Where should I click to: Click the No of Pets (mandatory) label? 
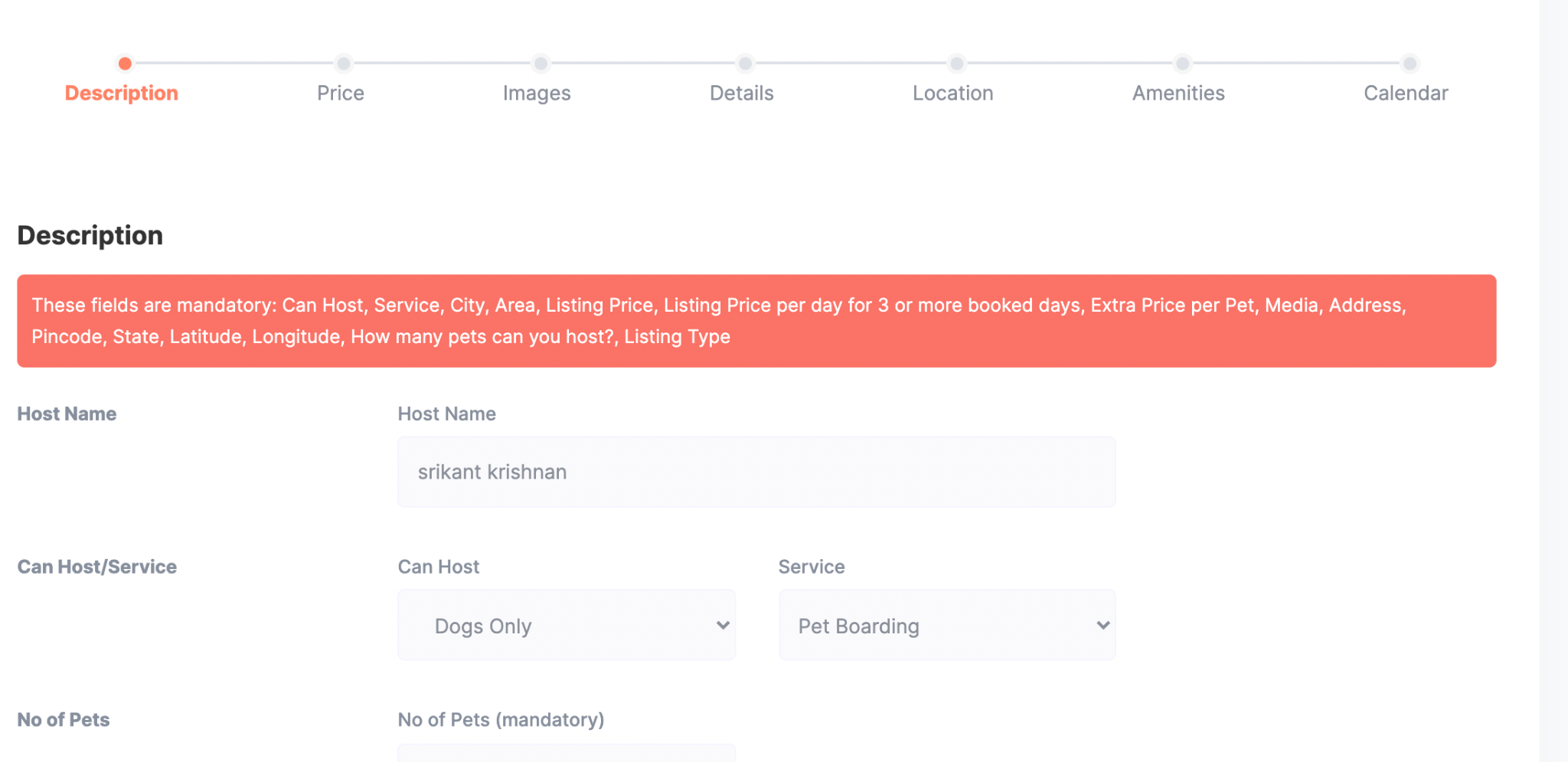[x=501, y=720]
